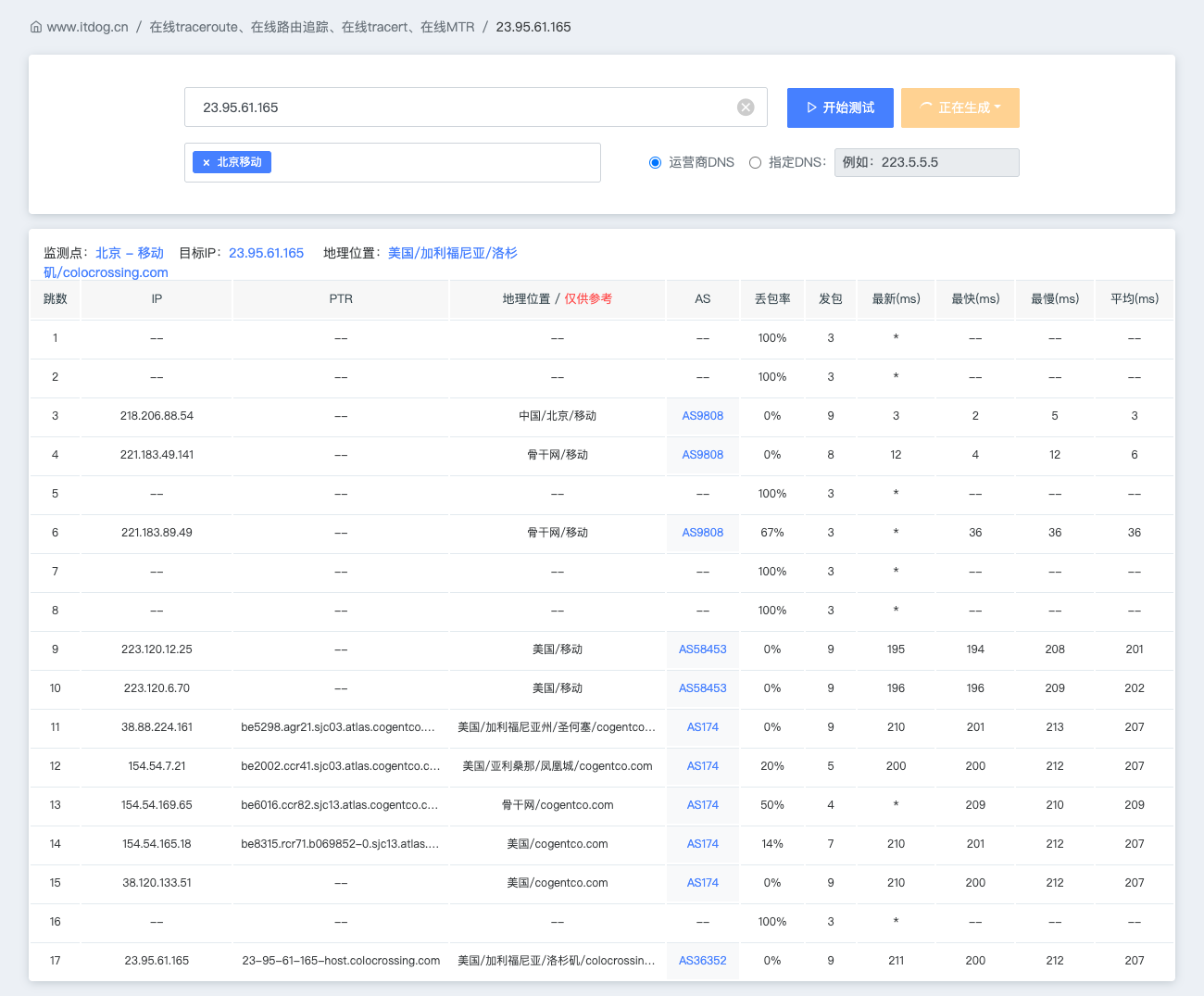Select IP cell 223.120.12.25

click(157, 649)
